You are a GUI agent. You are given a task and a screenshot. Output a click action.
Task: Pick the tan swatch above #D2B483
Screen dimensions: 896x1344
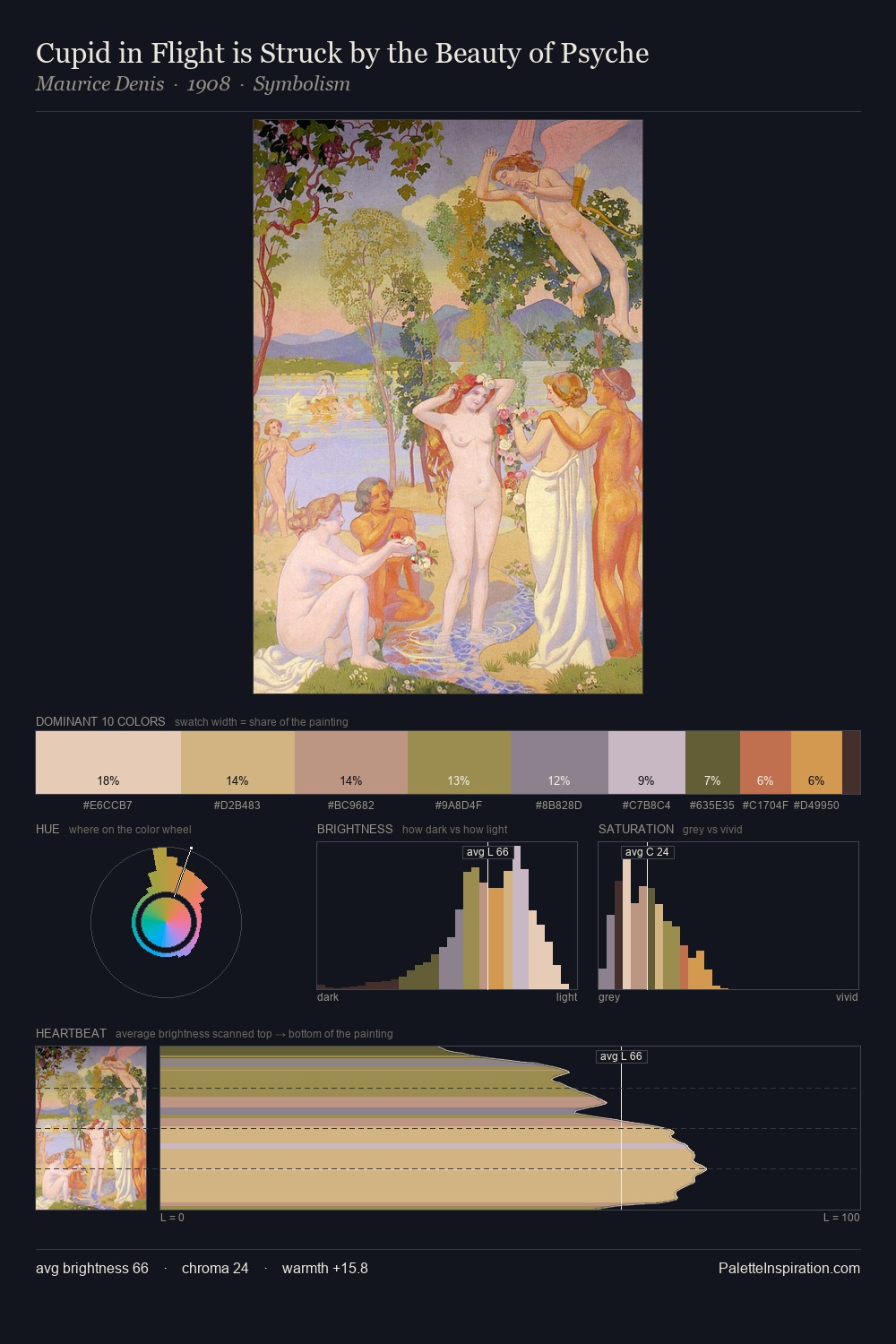(237, 762)
